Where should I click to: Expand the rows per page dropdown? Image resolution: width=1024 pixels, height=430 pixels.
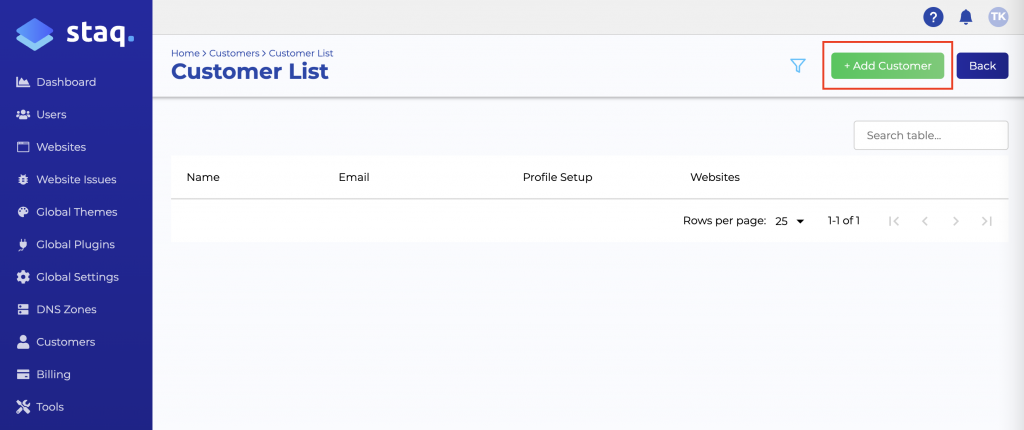click(x=789, y=221)
